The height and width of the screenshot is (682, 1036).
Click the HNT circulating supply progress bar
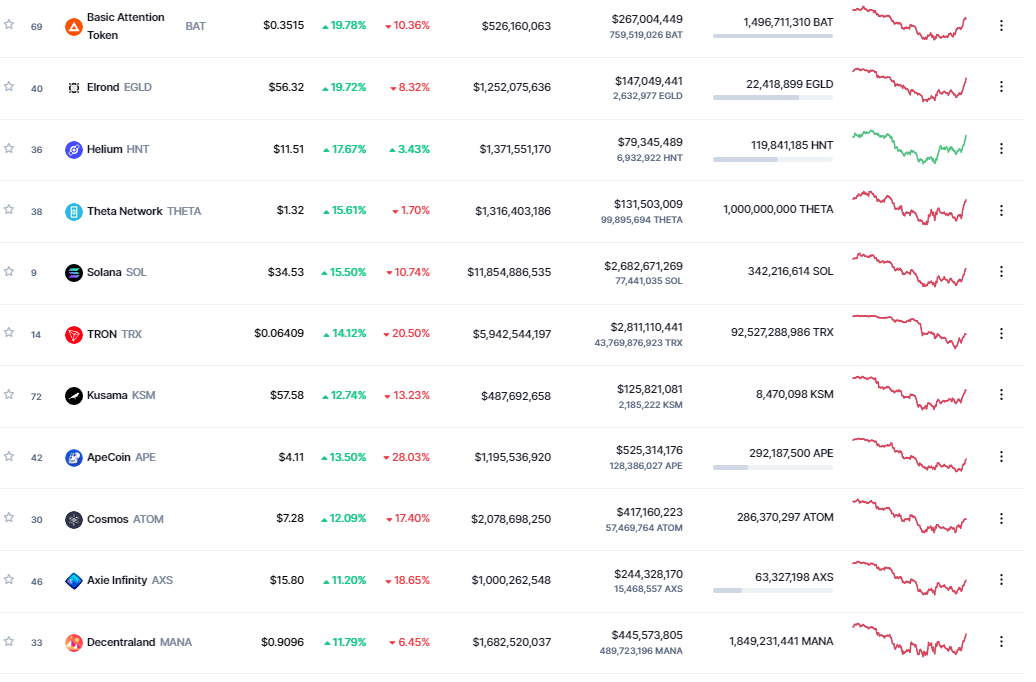pyautogui.click(x=773, y=159)
